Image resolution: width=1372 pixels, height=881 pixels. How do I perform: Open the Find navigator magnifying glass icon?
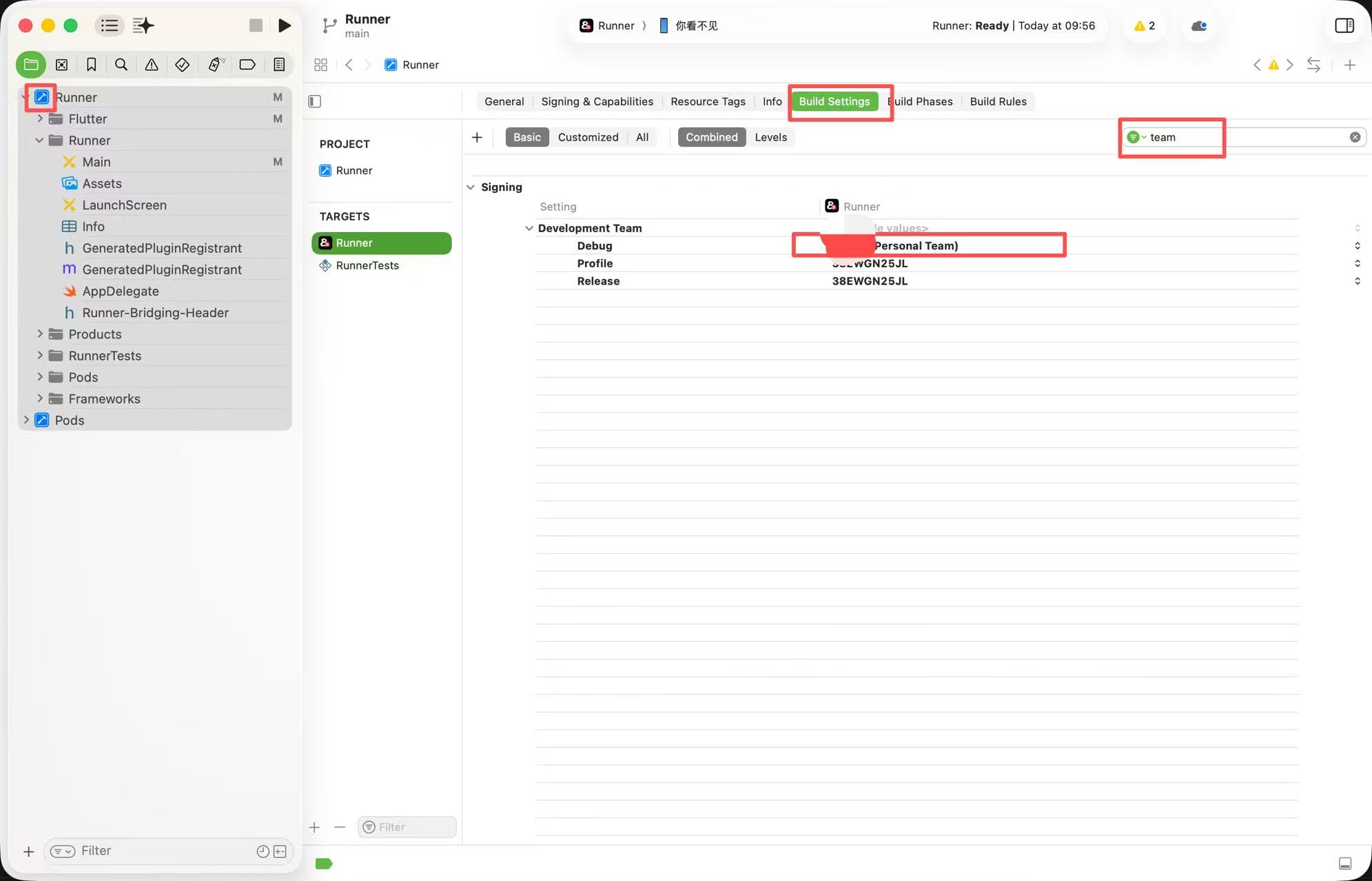coord(121,64)
